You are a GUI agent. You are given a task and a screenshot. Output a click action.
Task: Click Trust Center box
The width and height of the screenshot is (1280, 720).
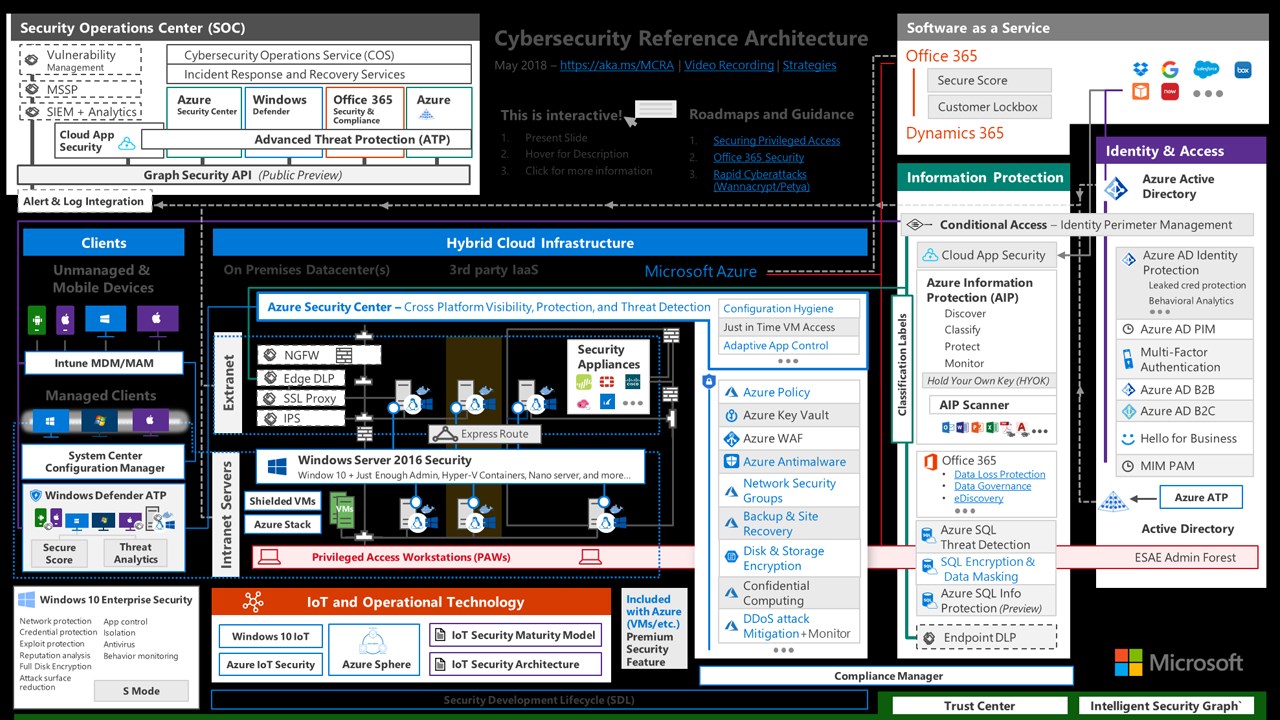click(x=980, y=706)
